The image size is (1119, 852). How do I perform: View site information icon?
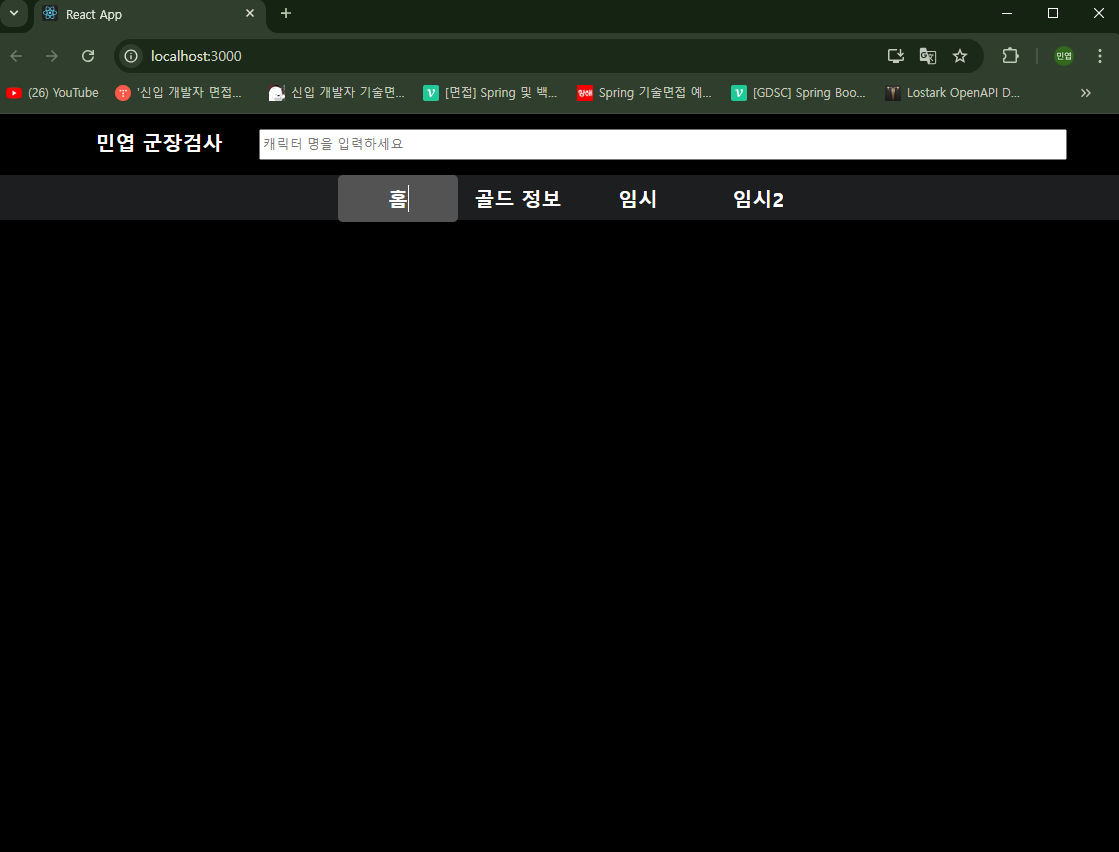click(131, 56)
